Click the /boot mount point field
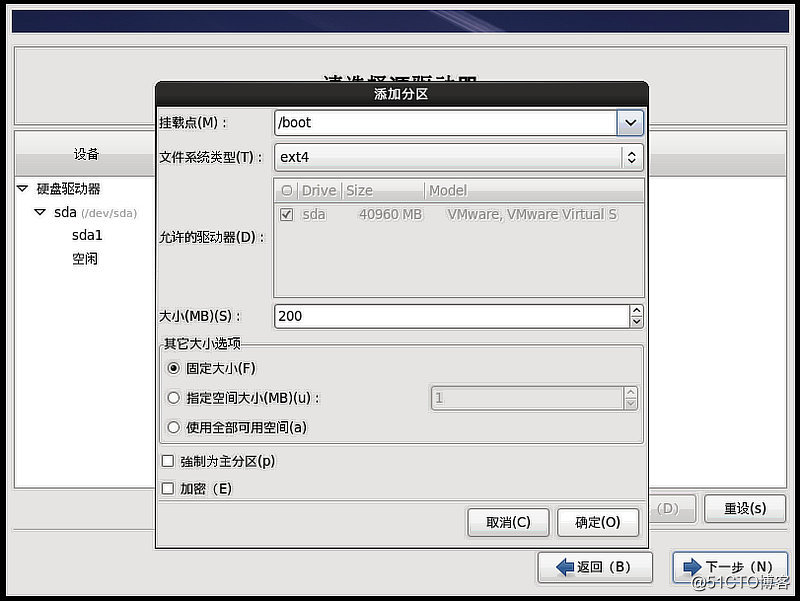 pyautogui.click(x=445, y=123)
